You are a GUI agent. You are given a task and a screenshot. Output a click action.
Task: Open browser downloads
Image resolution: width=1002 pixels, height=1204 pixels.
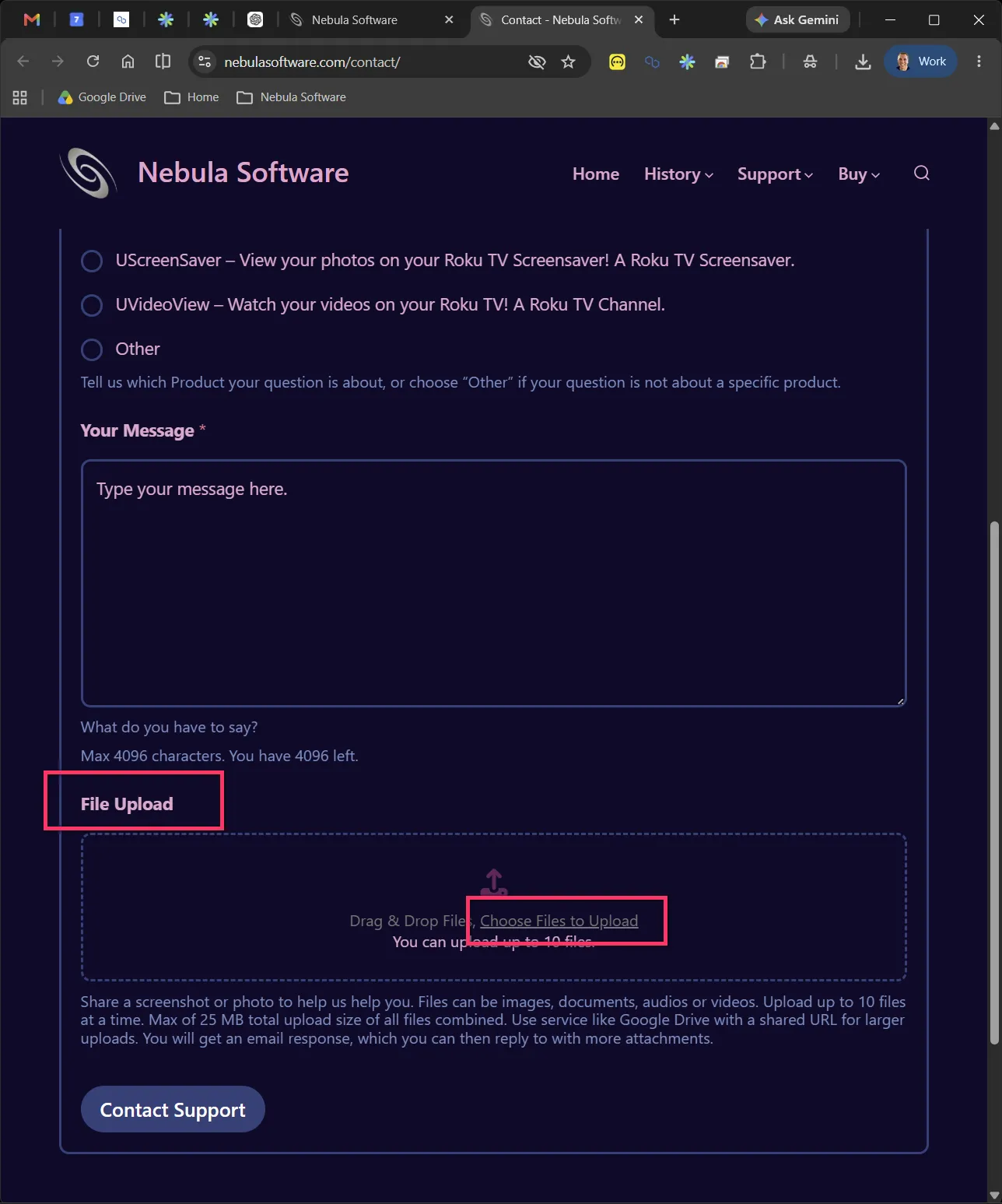[863, 61]
